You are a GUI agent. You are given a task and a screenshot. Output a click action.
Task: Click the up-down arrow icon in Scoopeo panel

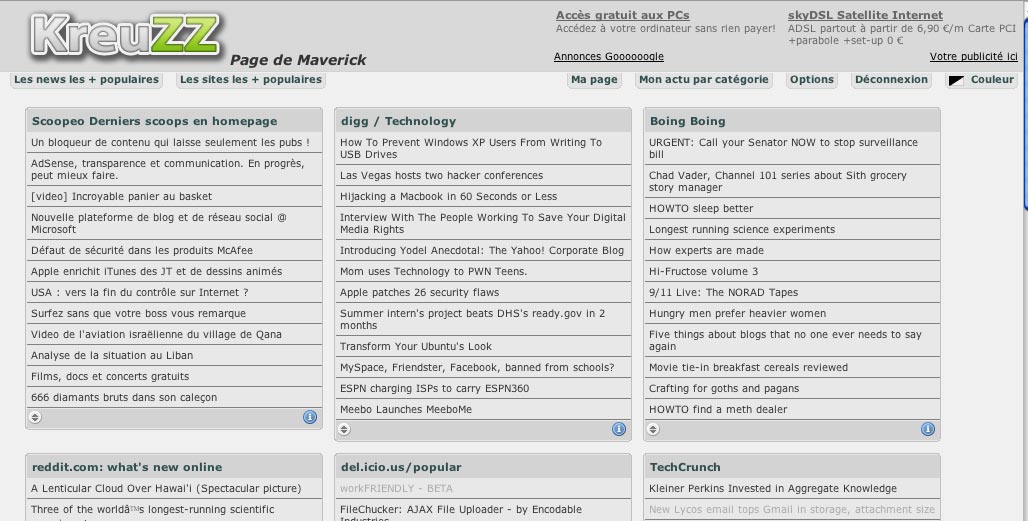tap(35, 417)
